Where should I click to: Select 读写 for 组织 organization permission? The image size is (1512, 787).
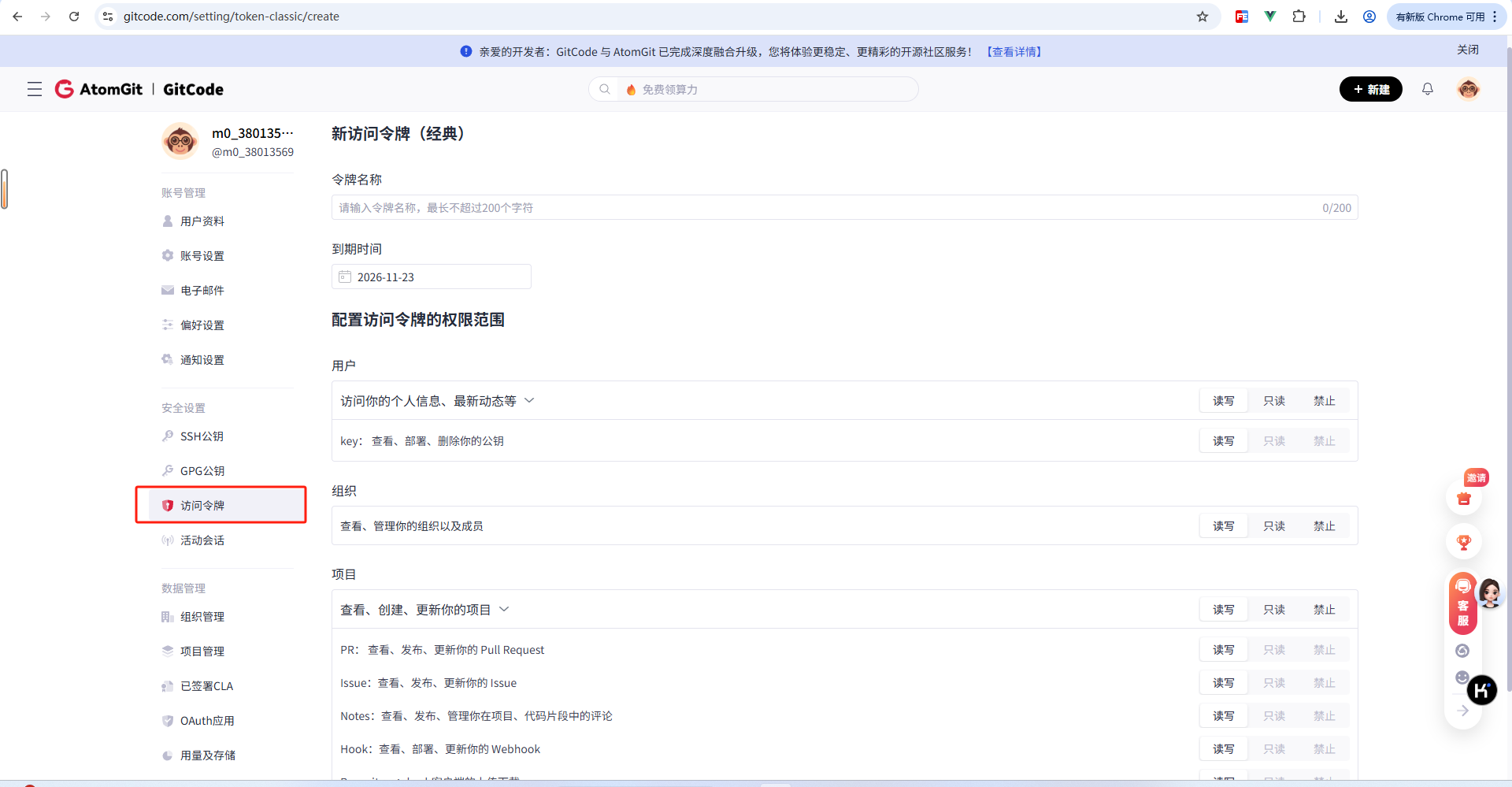coord(1224,525)
